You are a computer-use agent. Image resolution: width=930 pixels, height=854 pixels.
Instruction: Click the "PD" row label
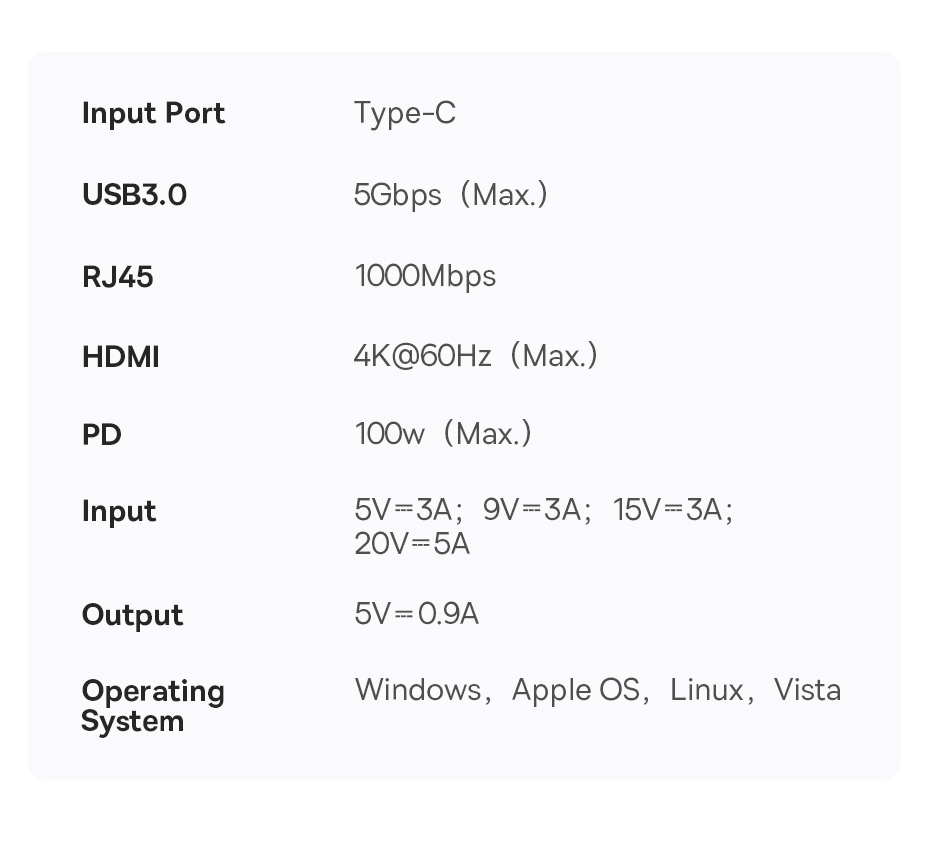[101, 435]
